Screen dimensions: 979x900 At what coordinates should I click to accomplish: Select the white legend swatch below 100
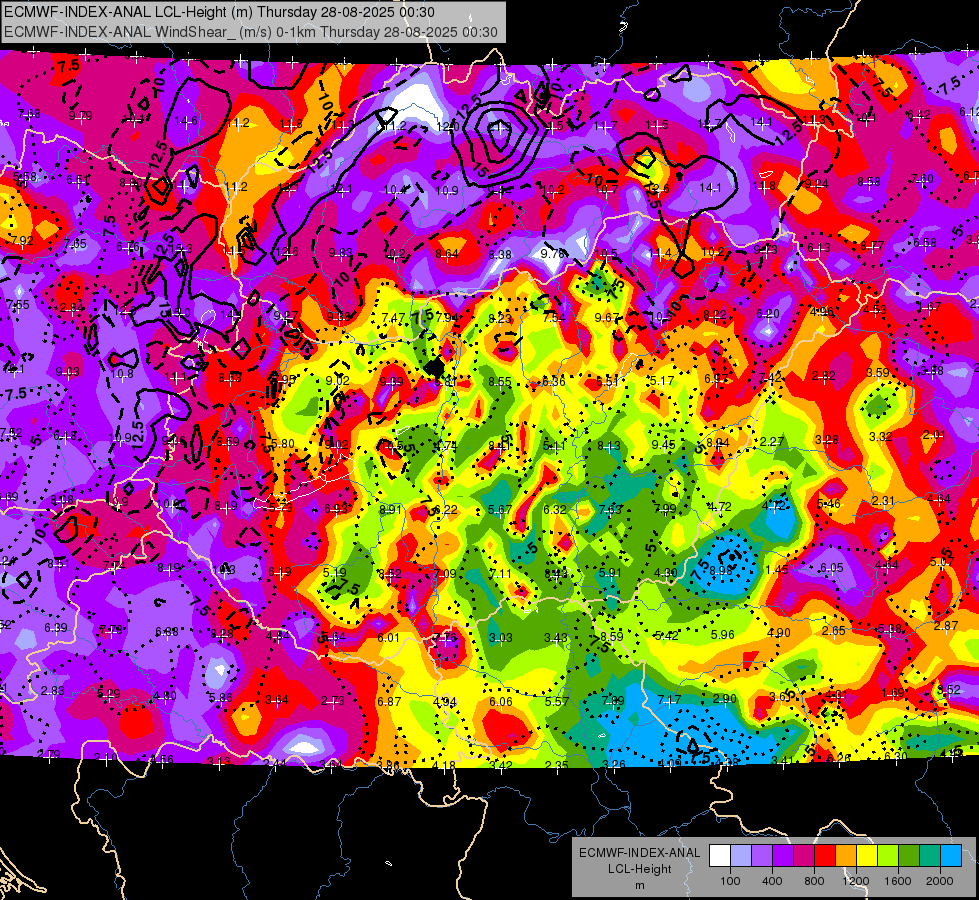pyautogui.click(x=720, y=856)
